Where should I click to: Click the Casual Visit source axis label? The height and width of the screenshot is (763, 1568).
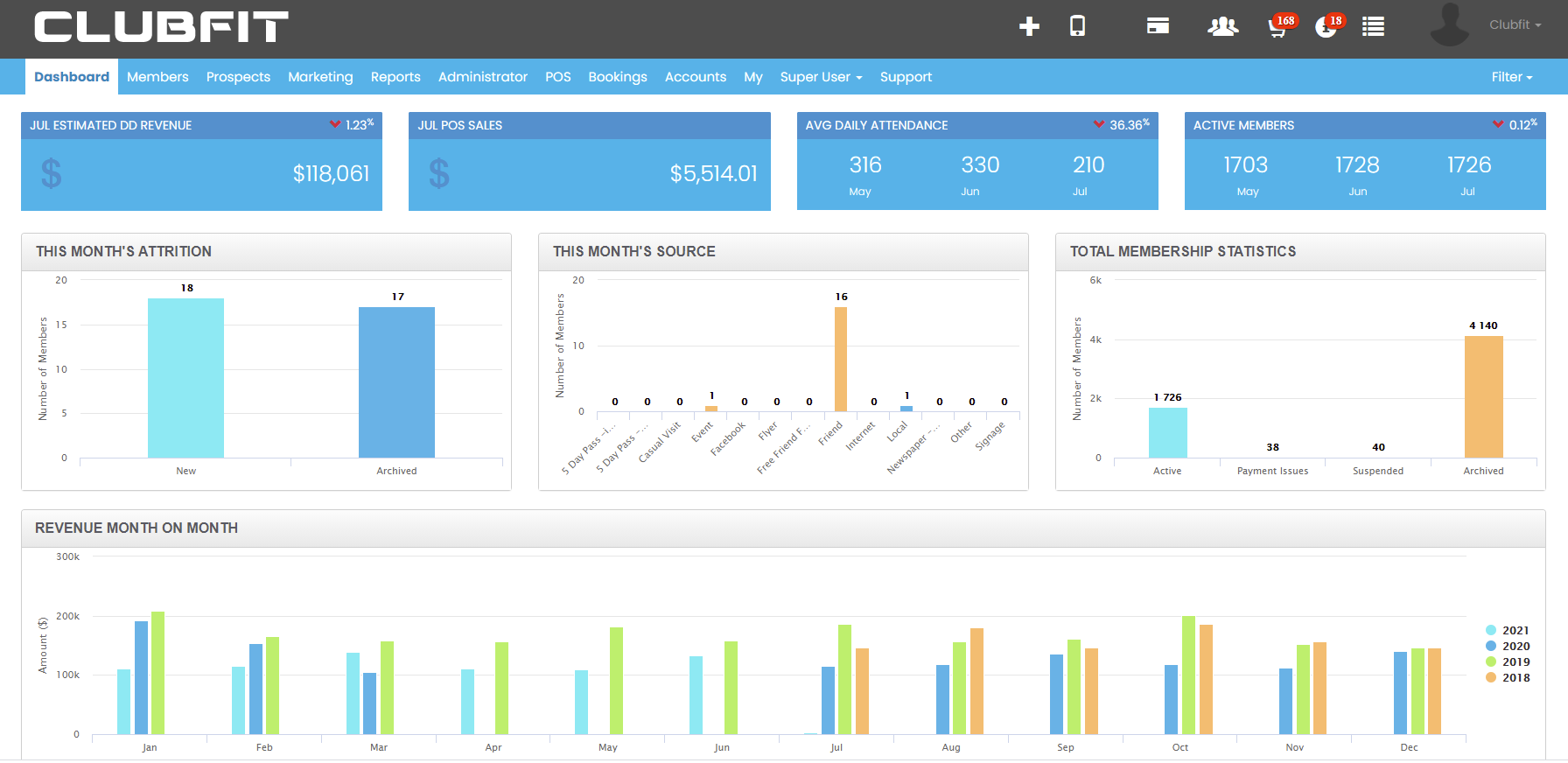[x=660, y=442]
